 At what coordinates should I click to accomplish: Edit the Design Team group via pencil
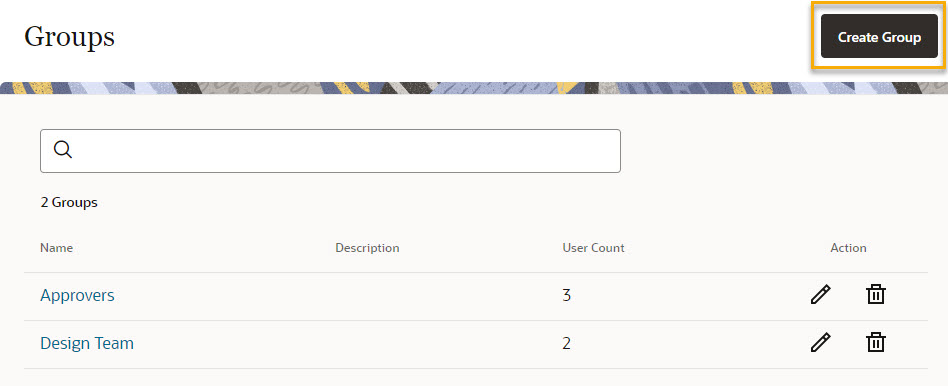pos(820,343)
